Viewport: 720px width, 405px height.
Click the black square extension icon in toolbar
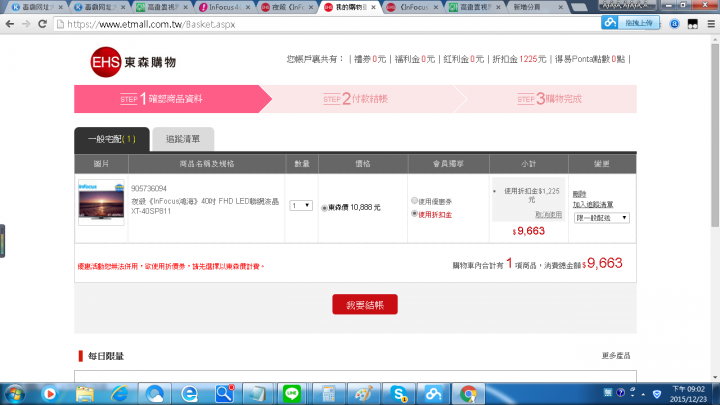coord(692,24)
